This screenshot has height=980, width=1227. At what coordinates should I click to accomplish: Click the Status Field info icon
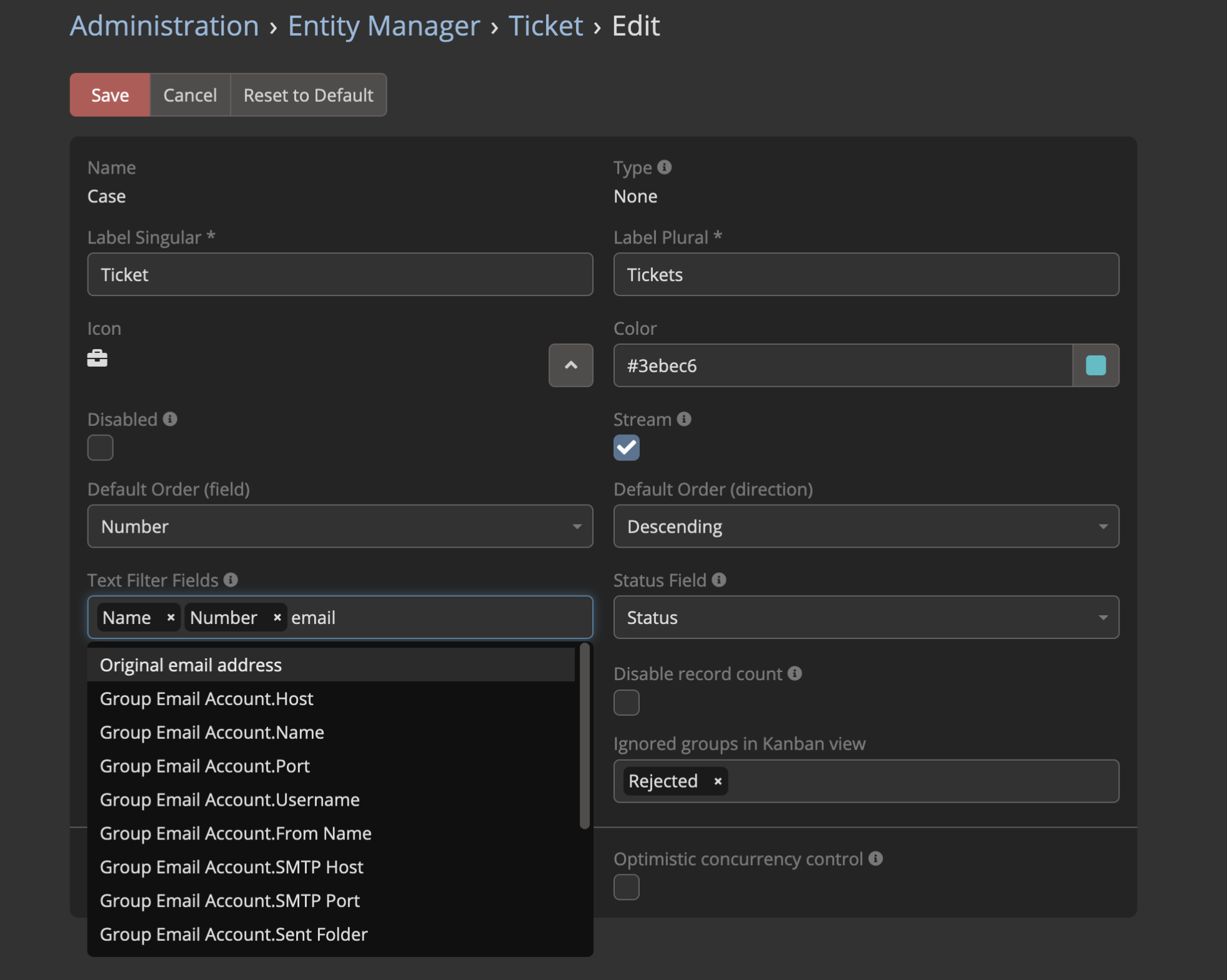(x=719, y=580)
